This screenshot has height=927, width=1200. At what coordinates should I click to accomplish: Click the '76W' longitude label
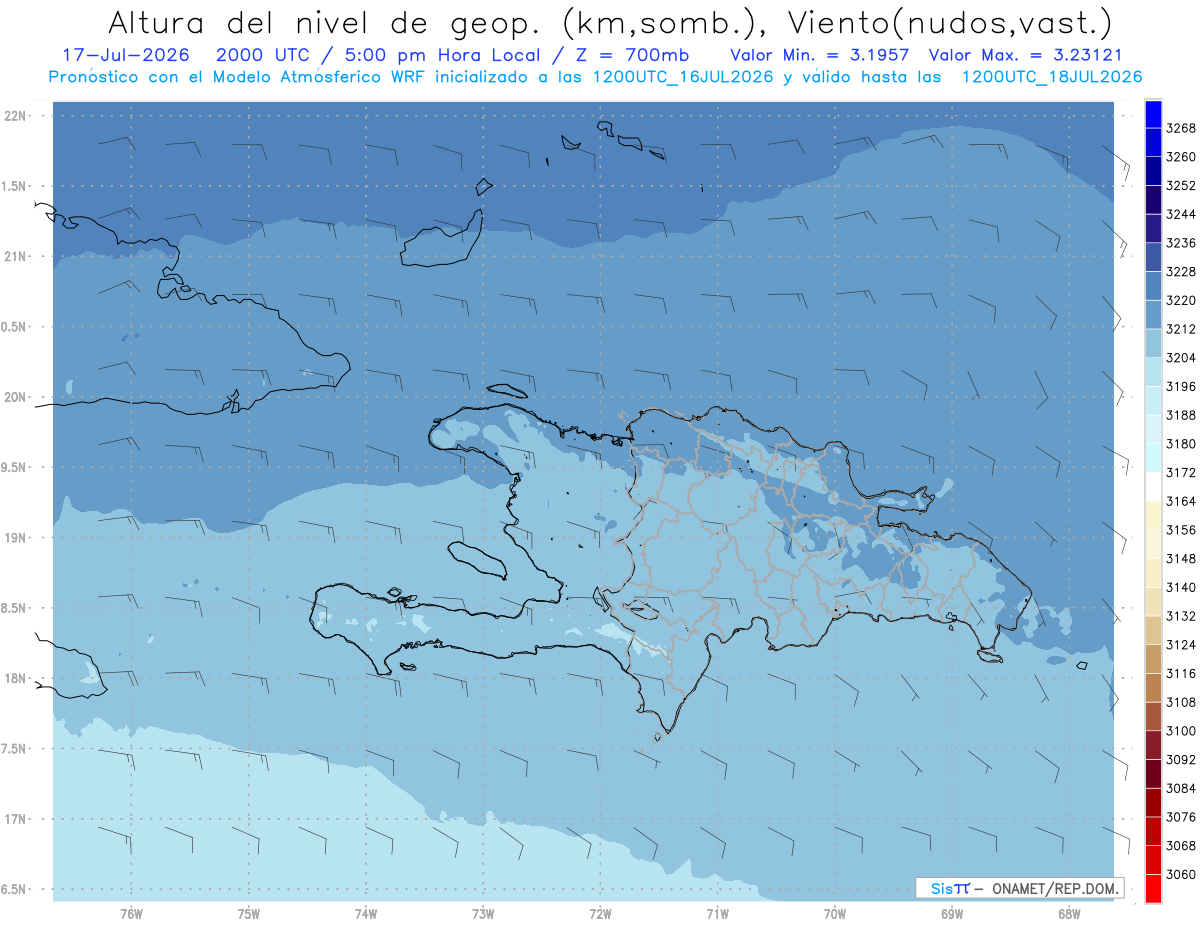[131, 913]
